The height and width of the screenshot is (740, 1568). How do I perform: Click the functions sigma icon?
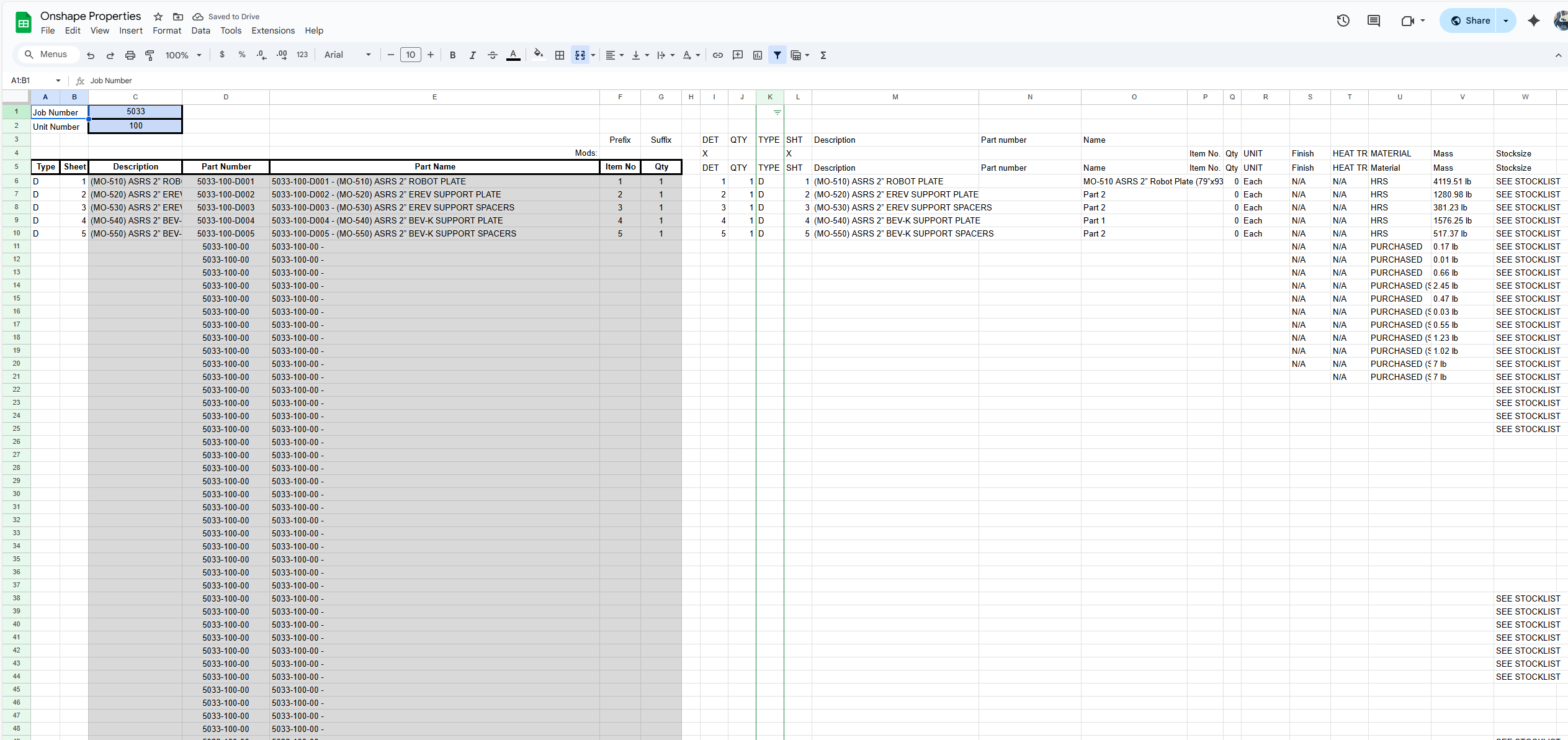pos(823,55)
